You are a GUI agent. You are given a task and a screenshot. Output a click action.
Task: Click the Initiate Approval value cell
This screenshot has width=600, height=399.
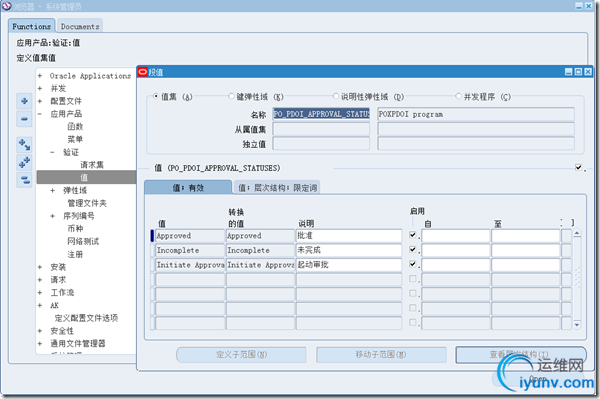click(190, 265)
